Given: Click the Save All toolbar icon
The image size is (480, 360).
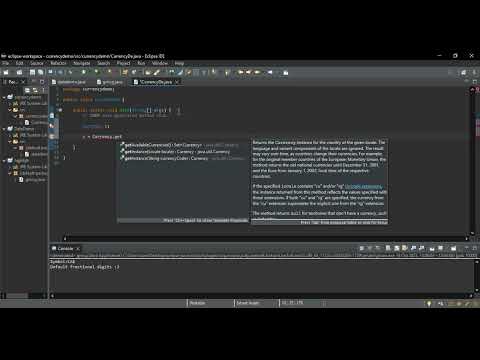Looking at the screenshot, I should tap(40, 72).
